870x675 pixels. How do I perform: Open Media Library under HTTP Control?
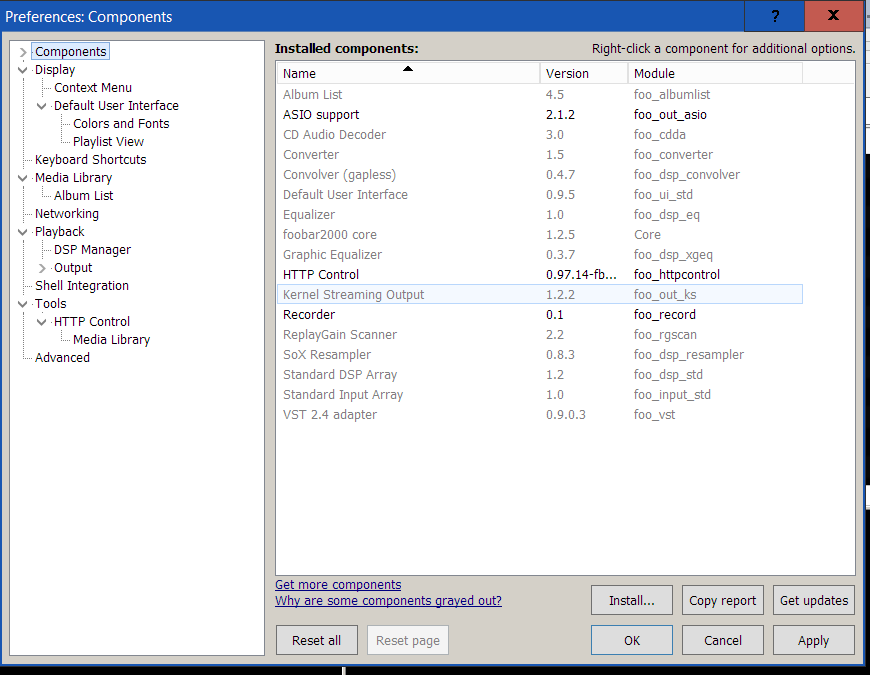coord(112,339)
